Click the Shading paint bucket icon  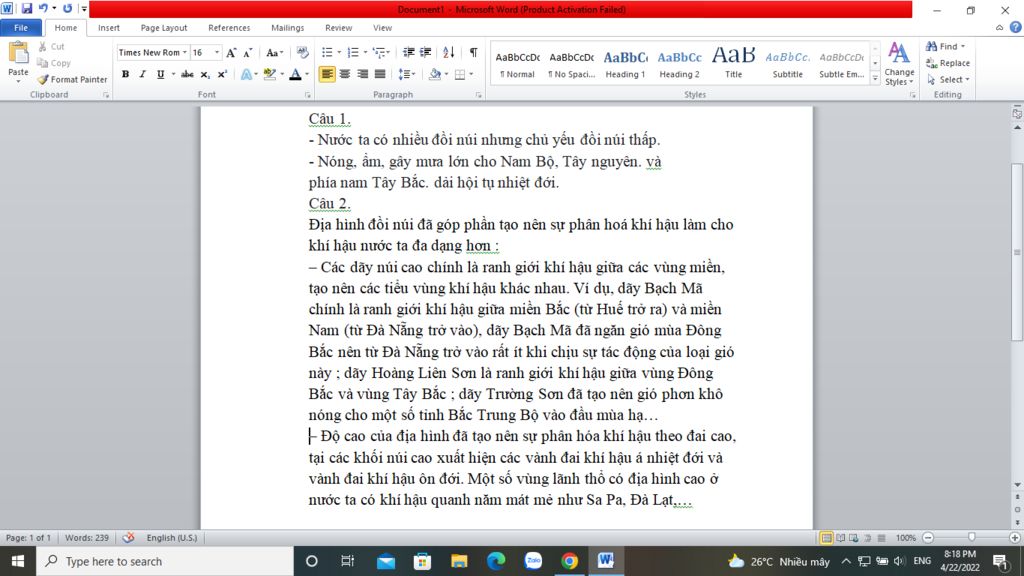[435, 74]
